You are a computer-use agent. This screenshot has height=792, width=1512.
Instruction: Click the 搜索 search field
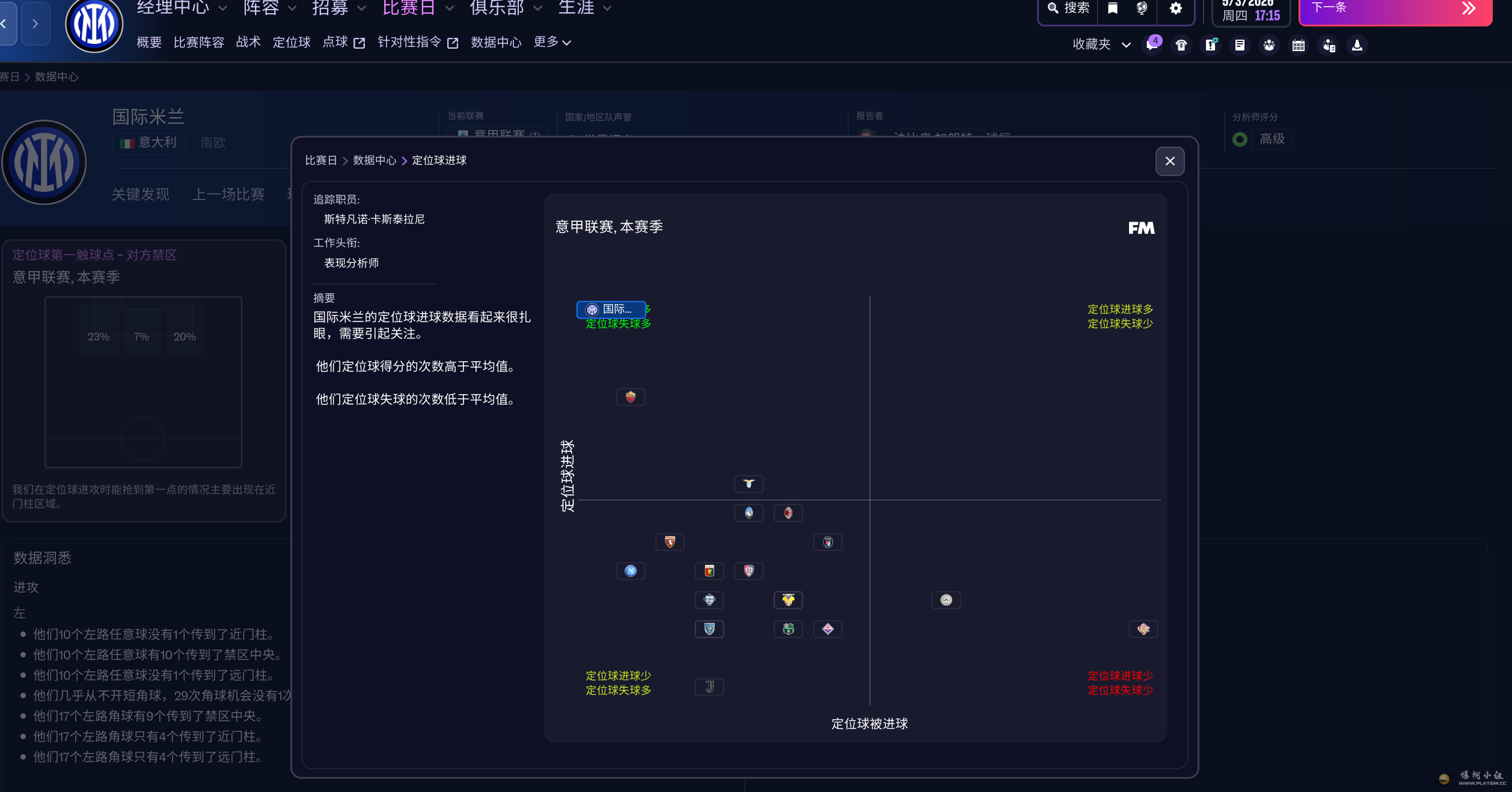(x=1068, y=8)
